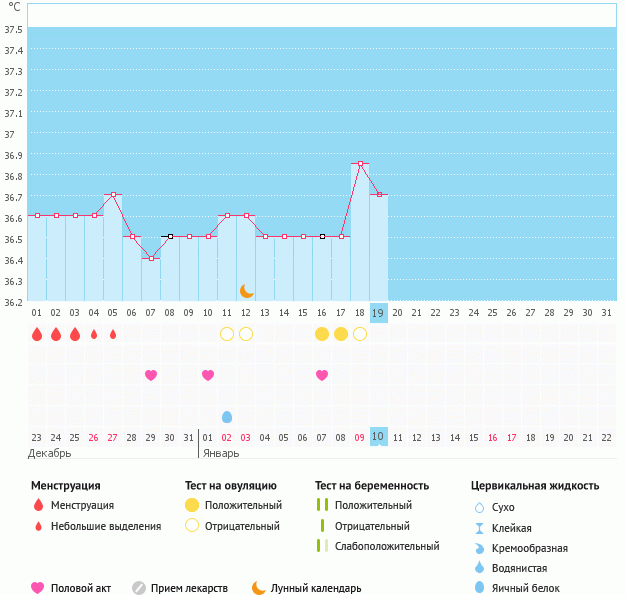Click the orange moon icon beside 'Лунный календарь'
This screenshot has width=626, height=595.
259,588
